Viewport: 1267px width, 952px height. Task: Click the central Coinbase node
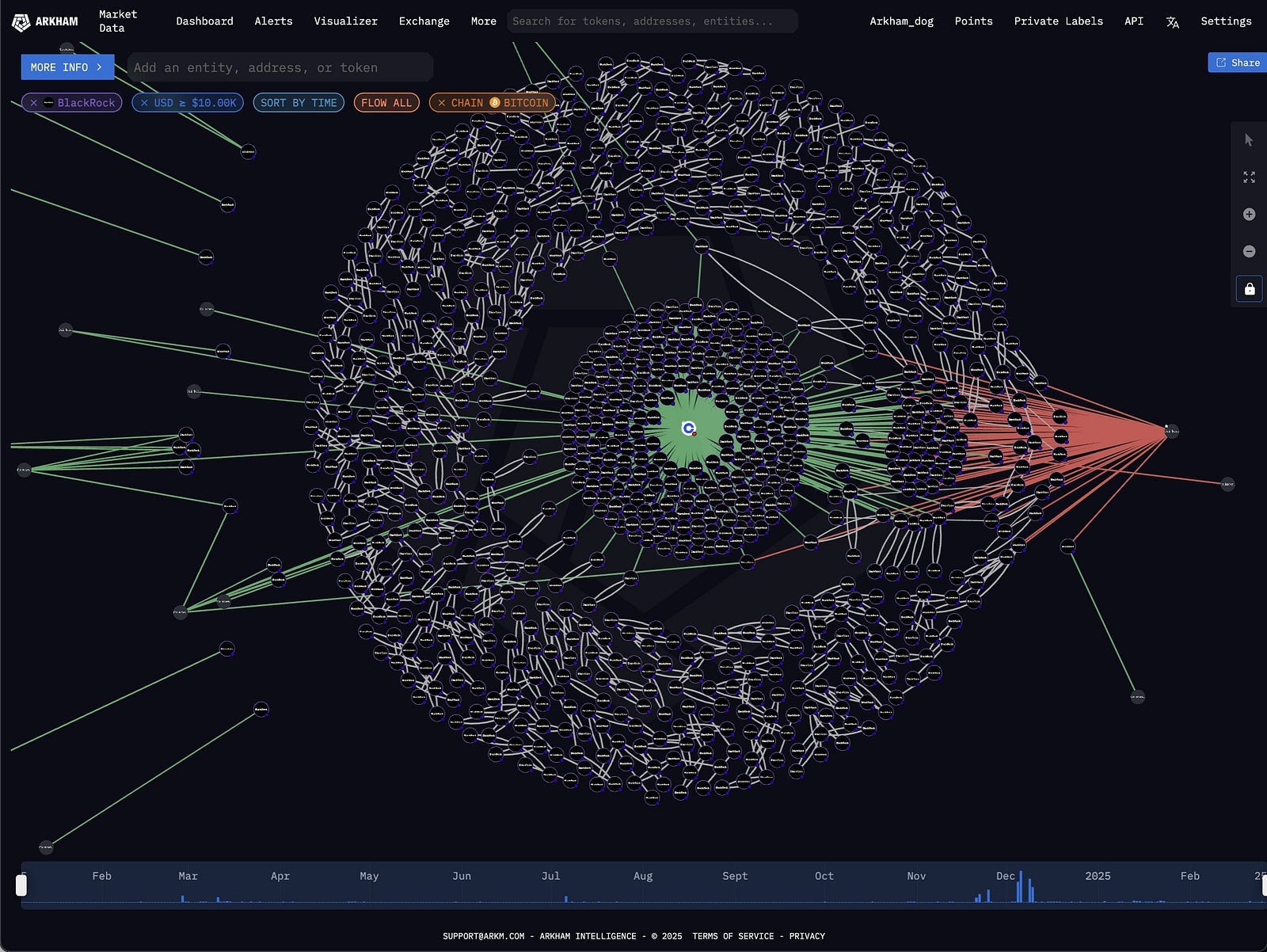click(x=689, y=428)
